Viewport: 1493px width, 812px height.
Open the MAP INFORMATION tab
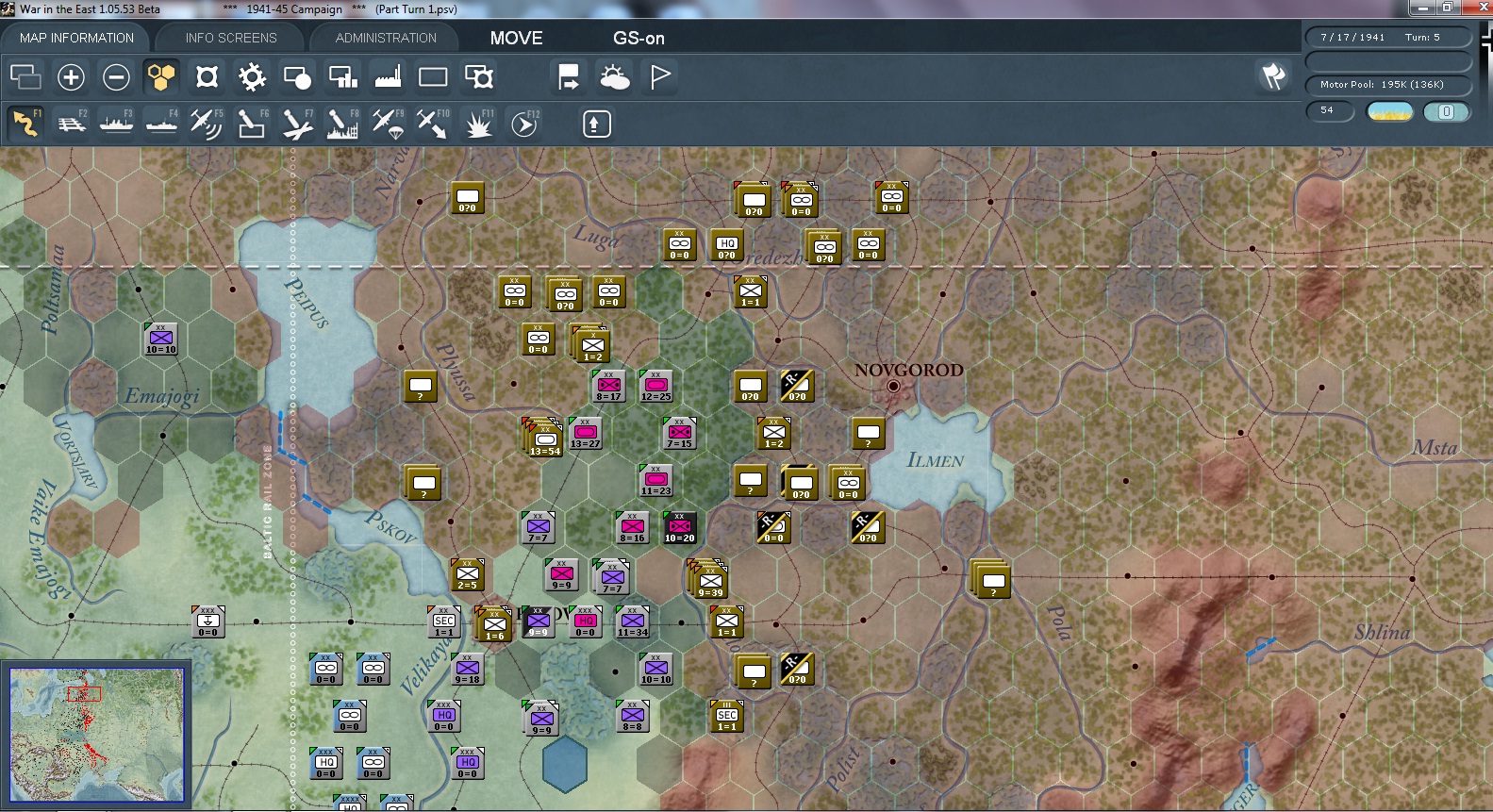tap(76, 38)
